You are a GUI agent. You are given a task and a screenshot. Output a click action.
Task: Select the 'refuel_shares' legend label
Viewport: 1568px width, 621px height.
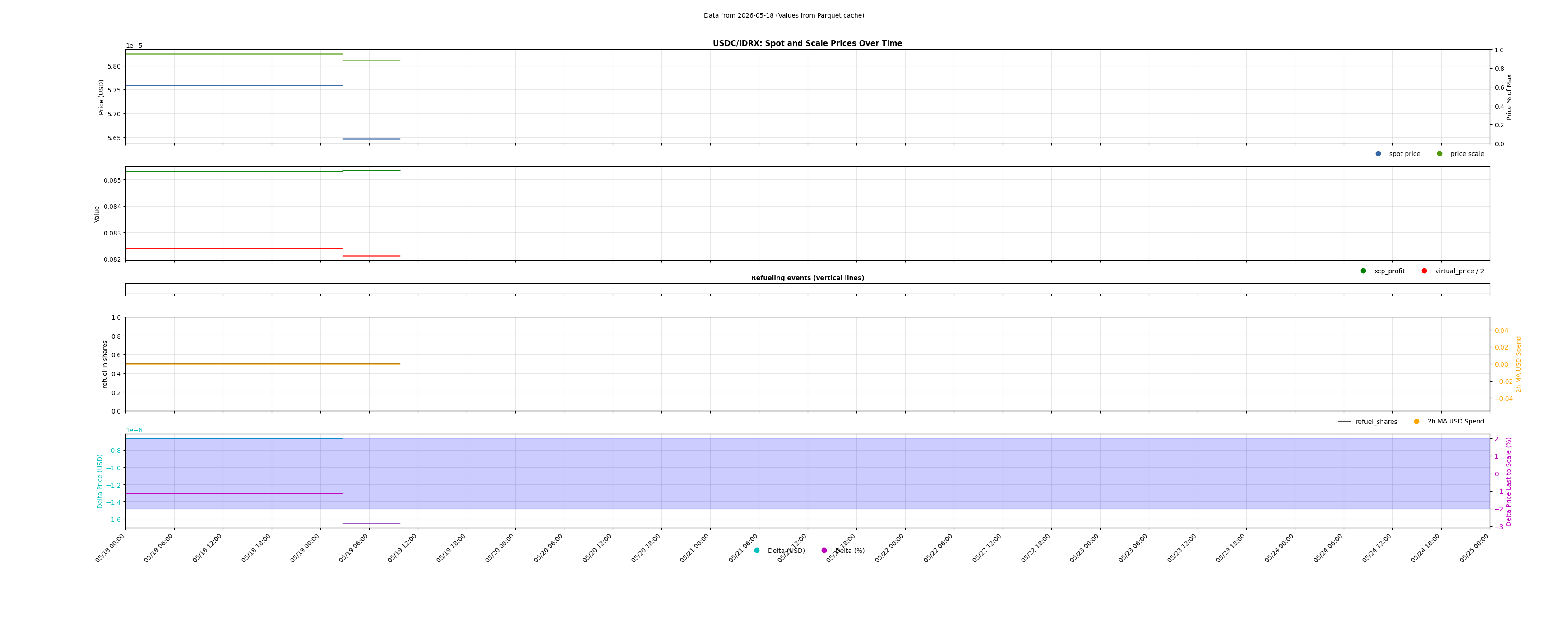pos(1376,422)
